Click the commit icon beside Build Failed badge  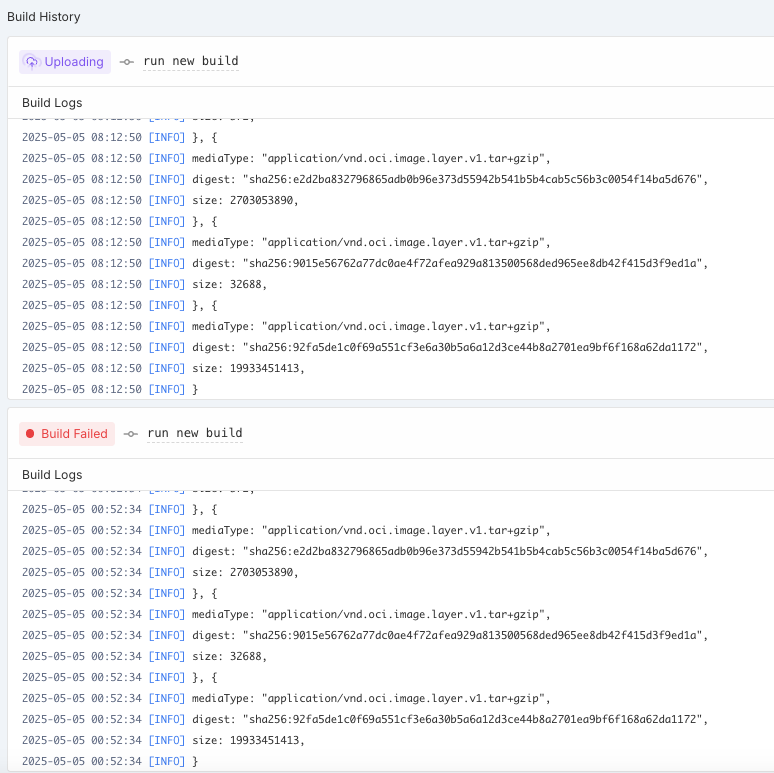tap(130, 434)
